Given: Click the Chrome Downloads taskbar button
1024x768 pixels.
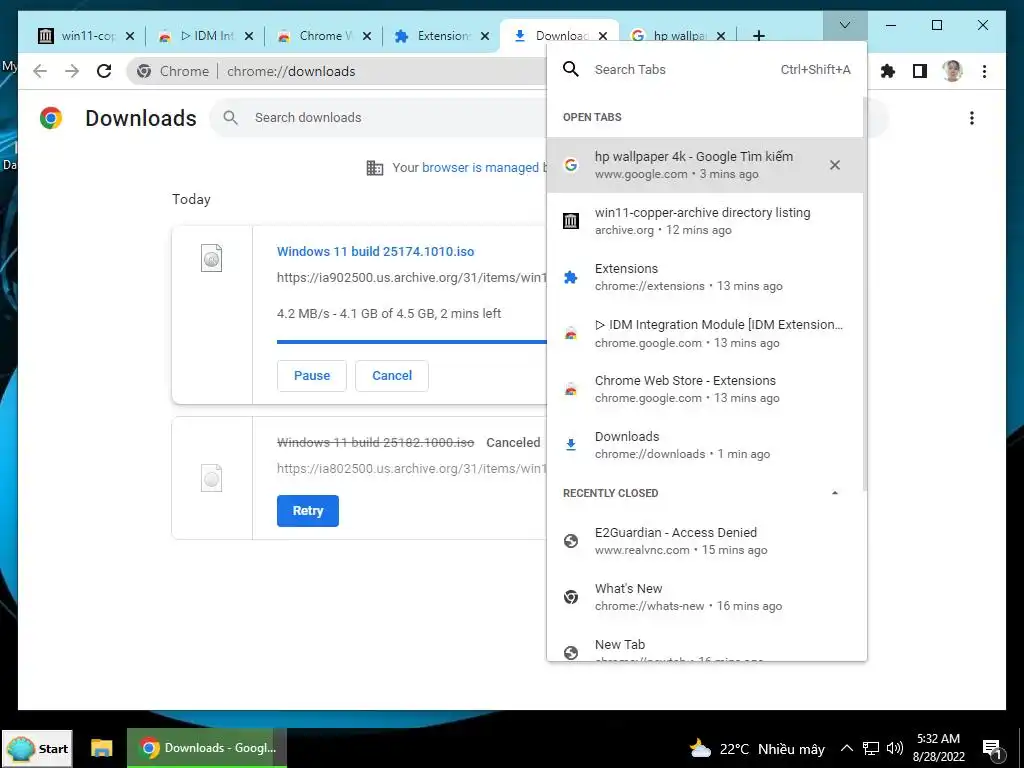Looking at the screenshot, I should [x=207, y=748].
